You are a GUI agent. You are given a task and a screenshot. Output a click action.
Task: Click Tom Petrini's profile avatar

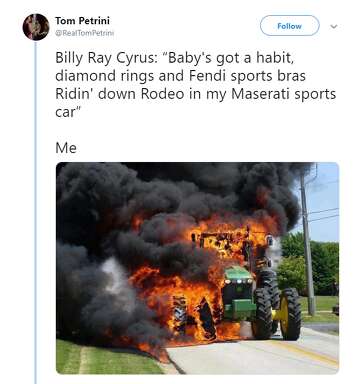(x=36, y=27)
